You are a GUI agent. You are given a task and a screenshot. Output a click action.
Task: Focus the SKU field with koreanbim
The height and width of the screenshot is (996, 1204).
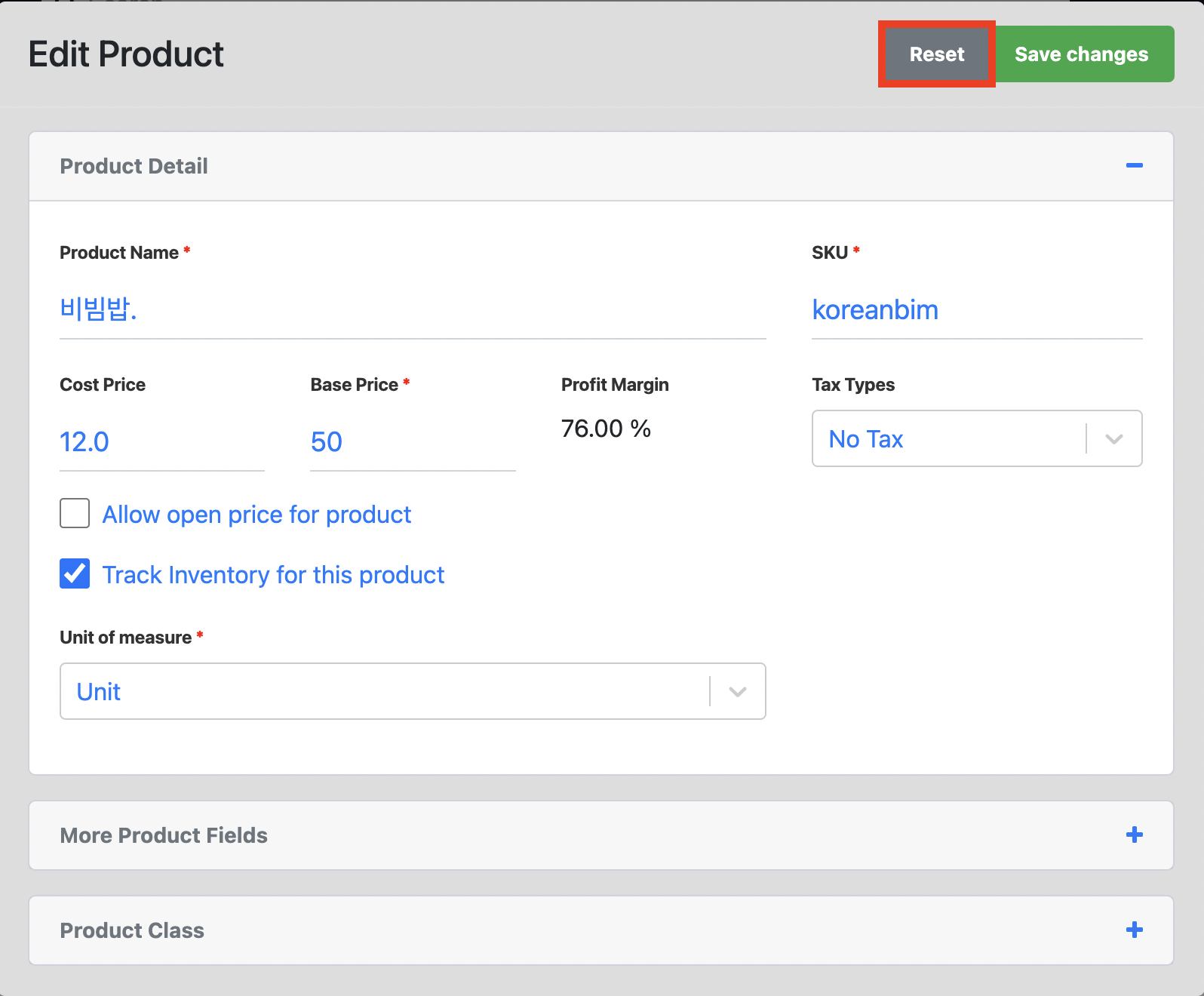976,310
